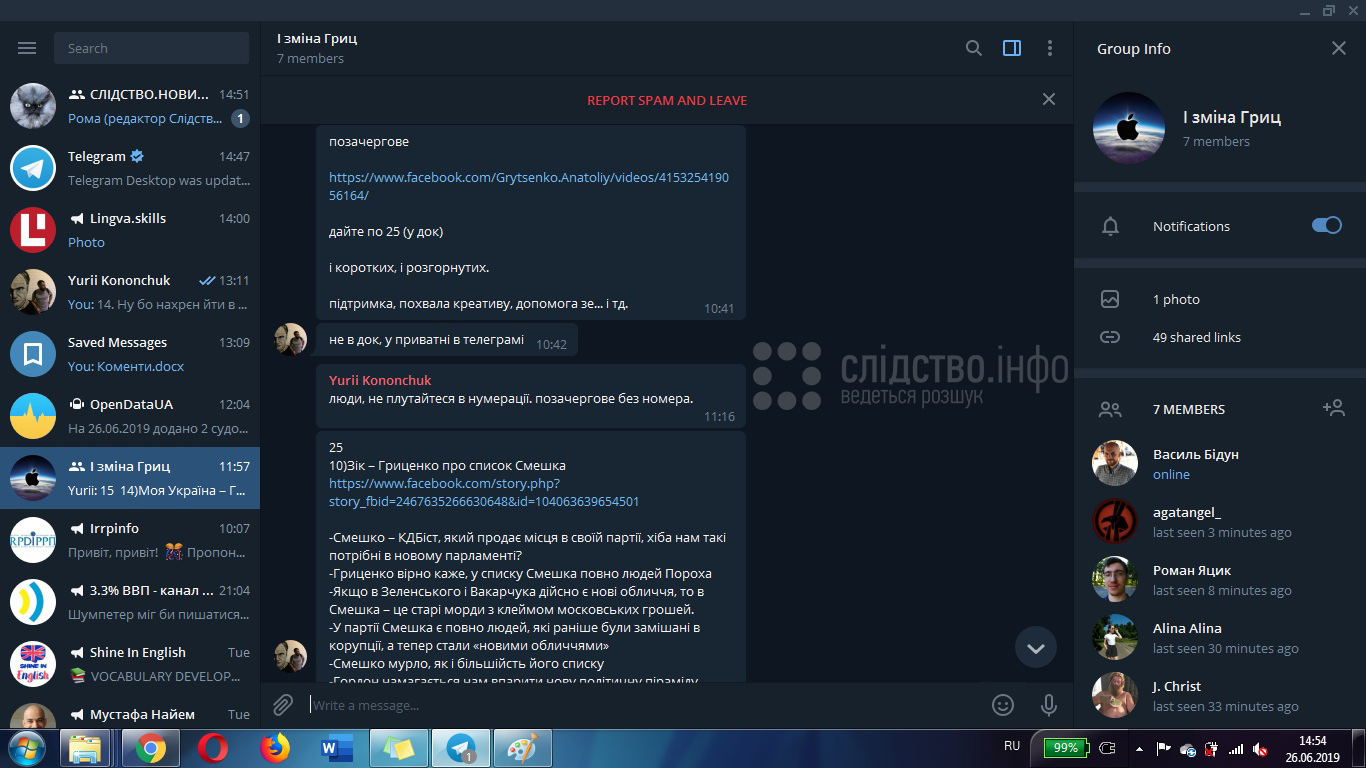
Task: Show hidden system tray icons
Action: point(1139,748)
